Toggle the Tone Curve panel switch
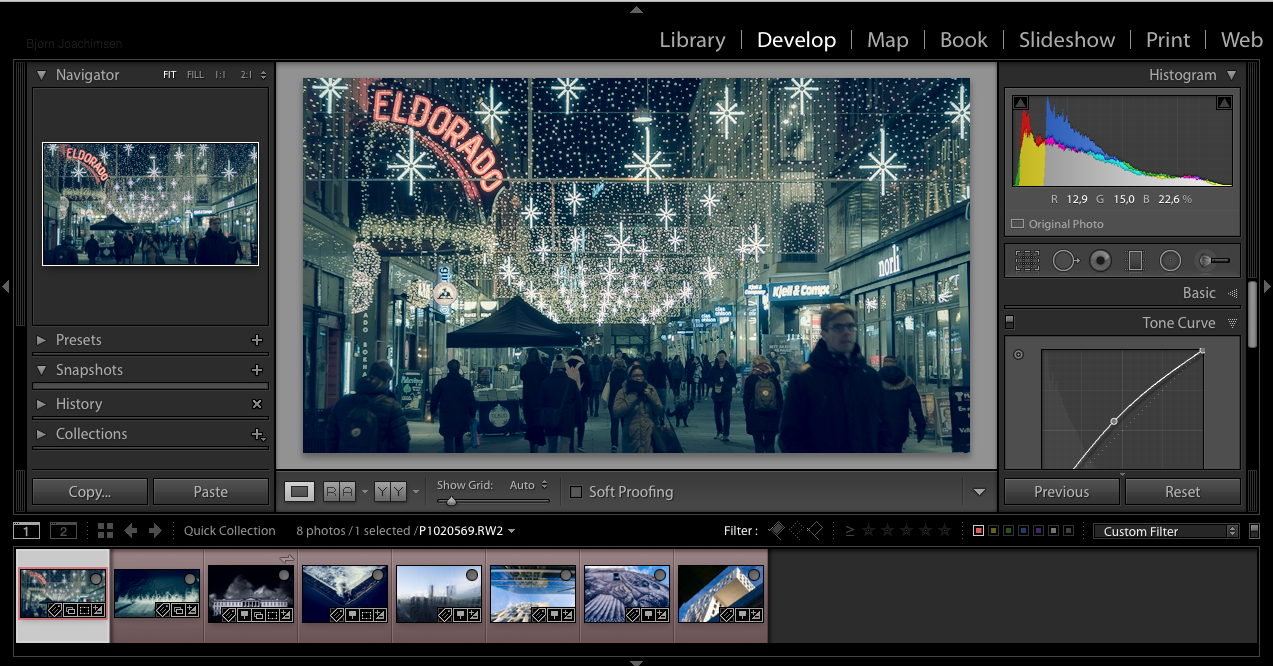The width and height of the screenshot is (1273, 666). point(1010,322)
